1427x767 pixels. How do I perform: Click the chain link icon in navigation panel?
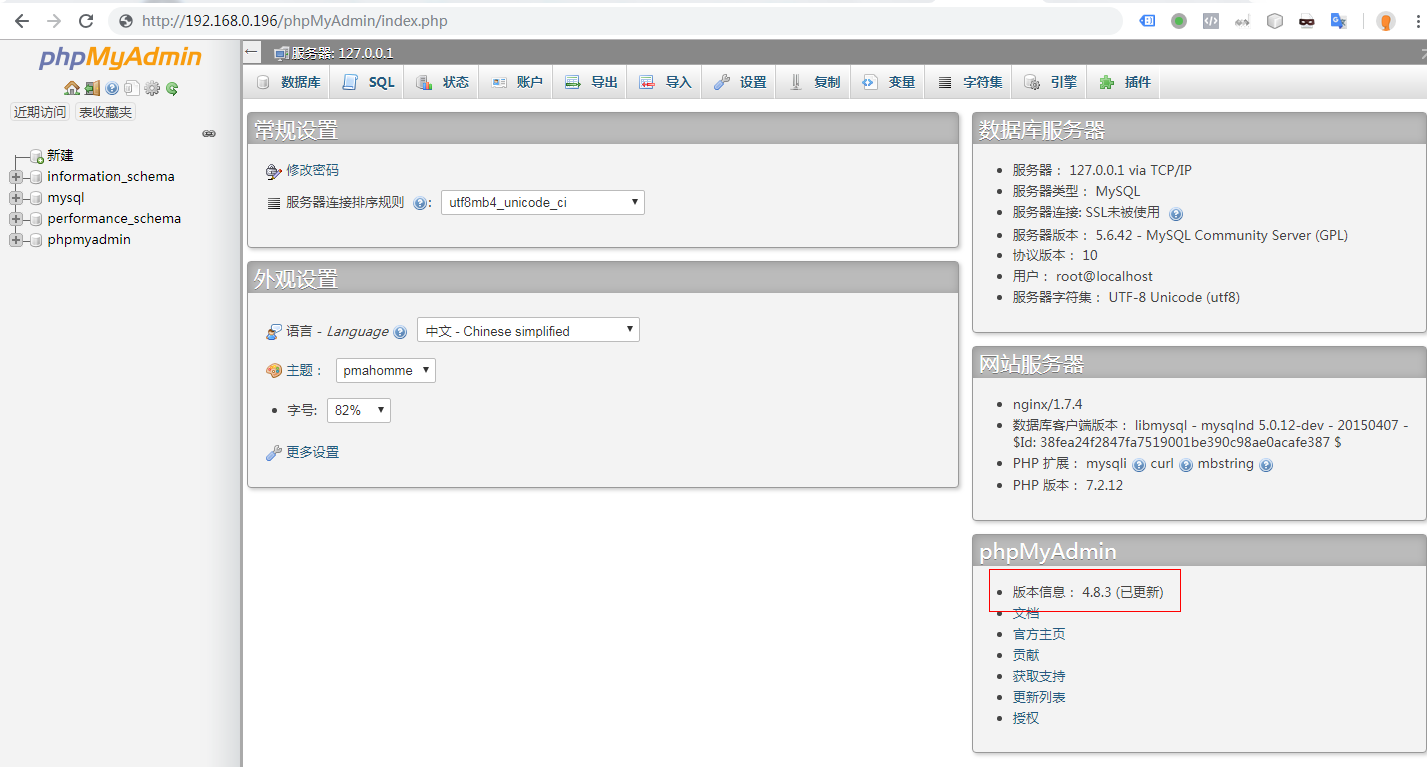(x=209, y=133)
